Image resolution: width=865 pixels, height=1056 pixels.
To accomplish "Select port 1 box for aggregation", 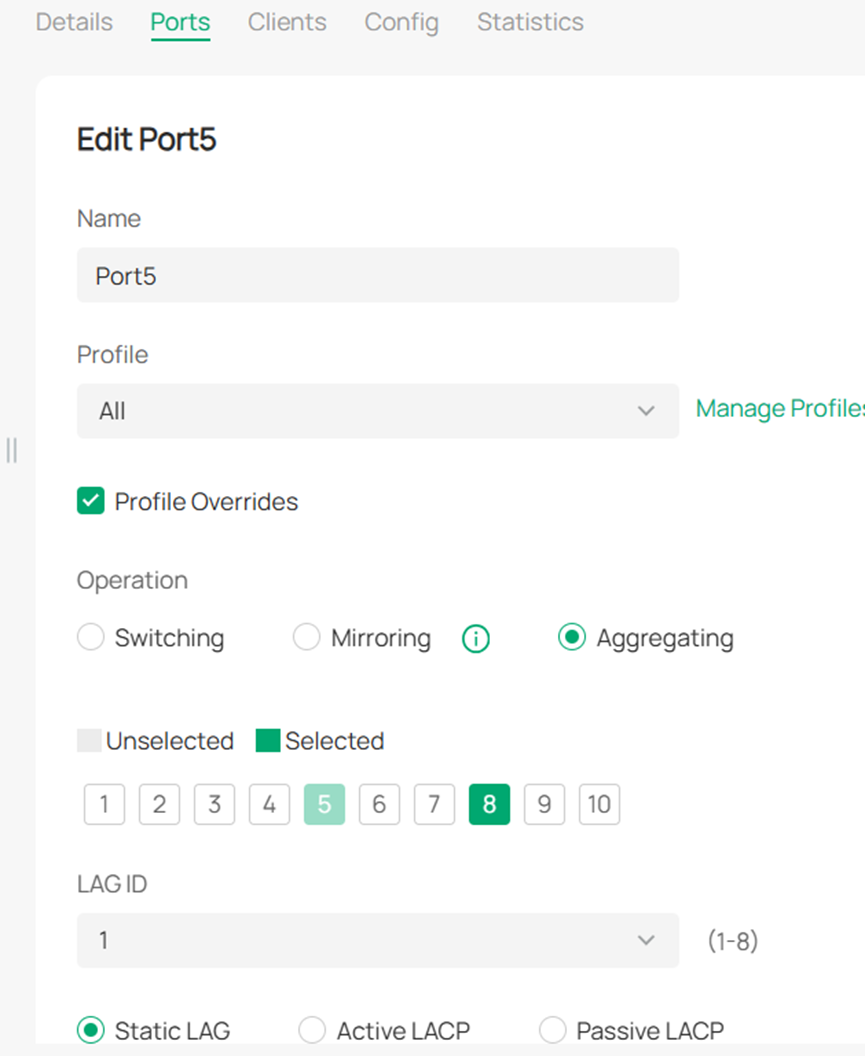I will tap(104, 805).
